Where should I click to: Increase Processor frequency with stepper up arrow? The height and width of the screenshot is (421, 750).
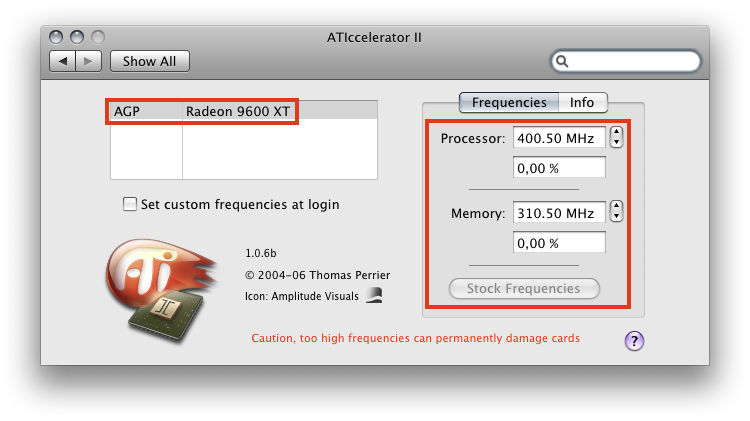617,133
